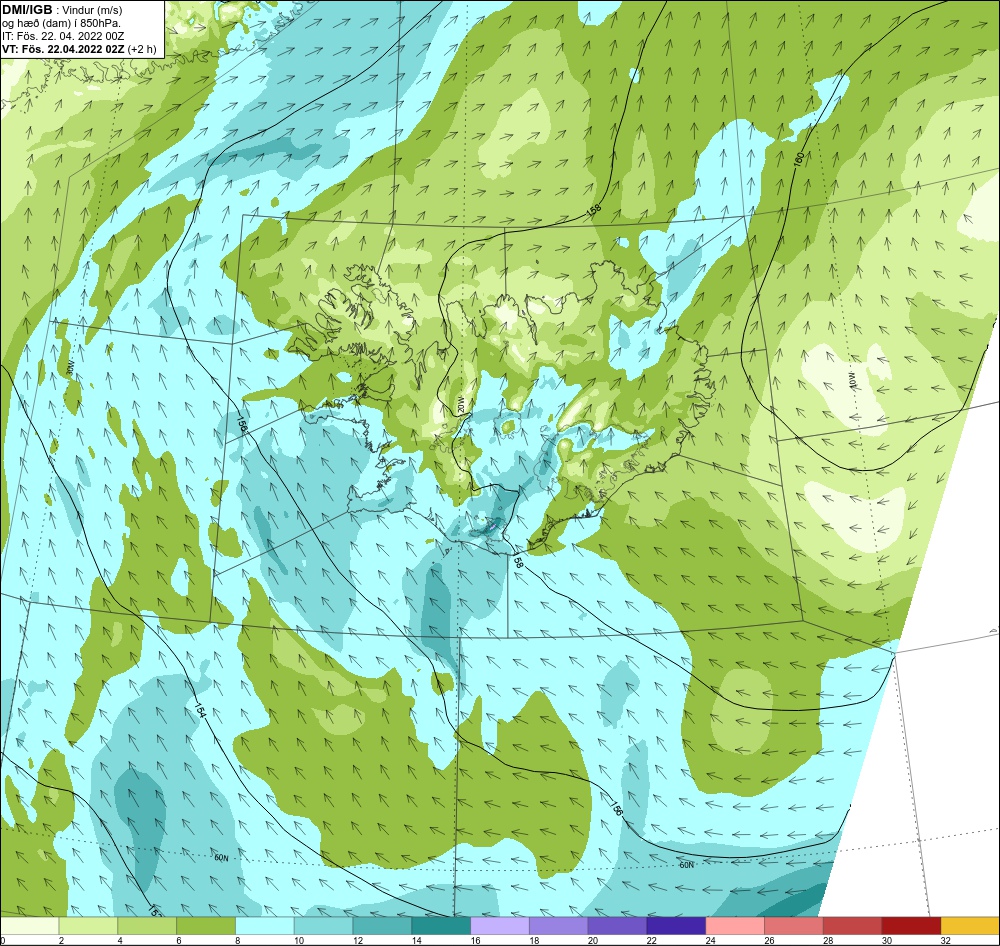Image resolution: width=1000 pixels, height=946 pixels.
Task: Click the 'og hæð (dam) í 850hPa.' line
Action: pos(61,23)
